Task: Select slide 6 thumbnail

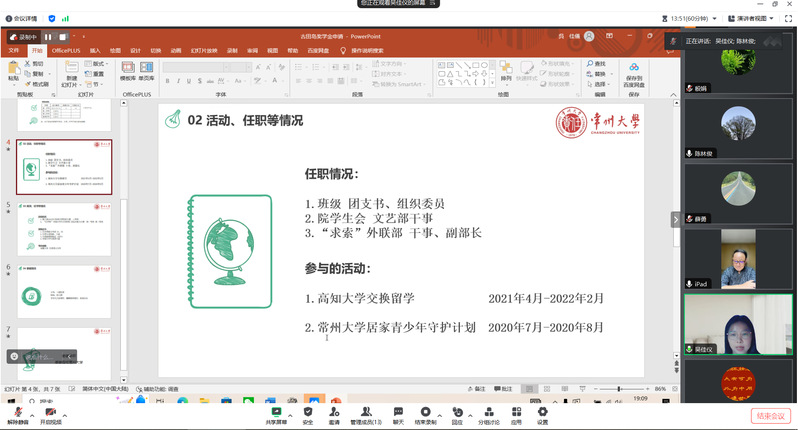Action: (x=64, y=292)
